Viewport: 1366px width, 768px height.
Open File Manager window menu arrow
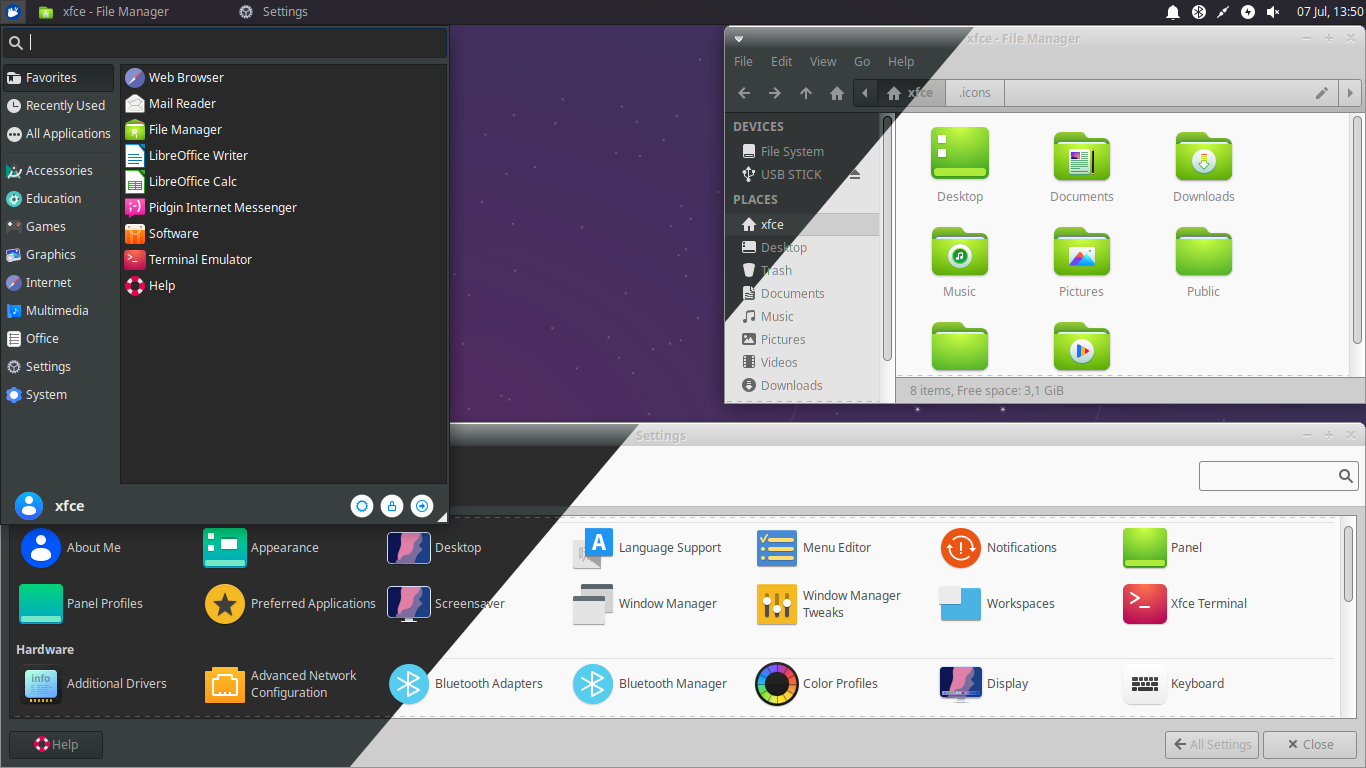(x=739, y=39)
